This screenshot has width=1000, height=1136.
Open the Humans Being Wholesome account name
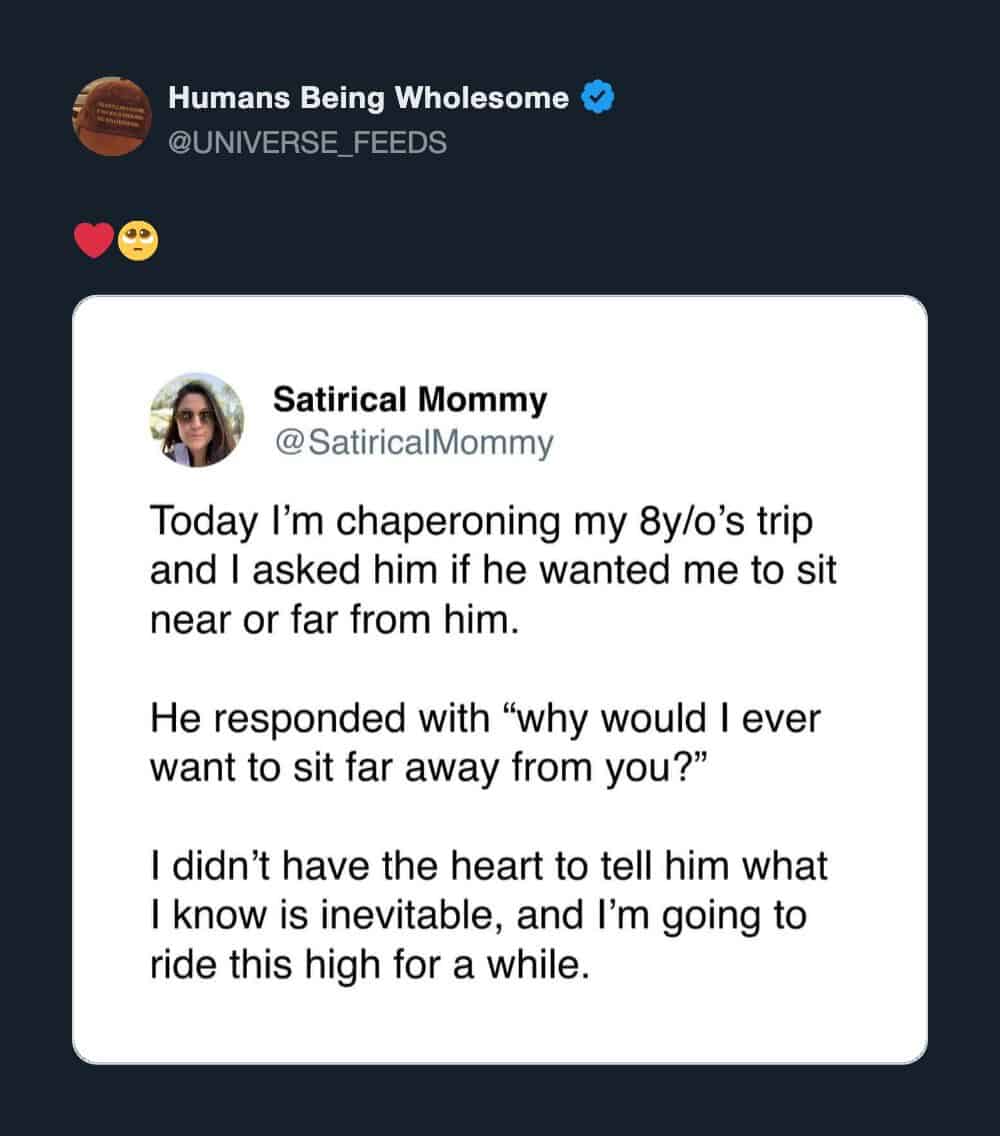click(x=368, y=98)
